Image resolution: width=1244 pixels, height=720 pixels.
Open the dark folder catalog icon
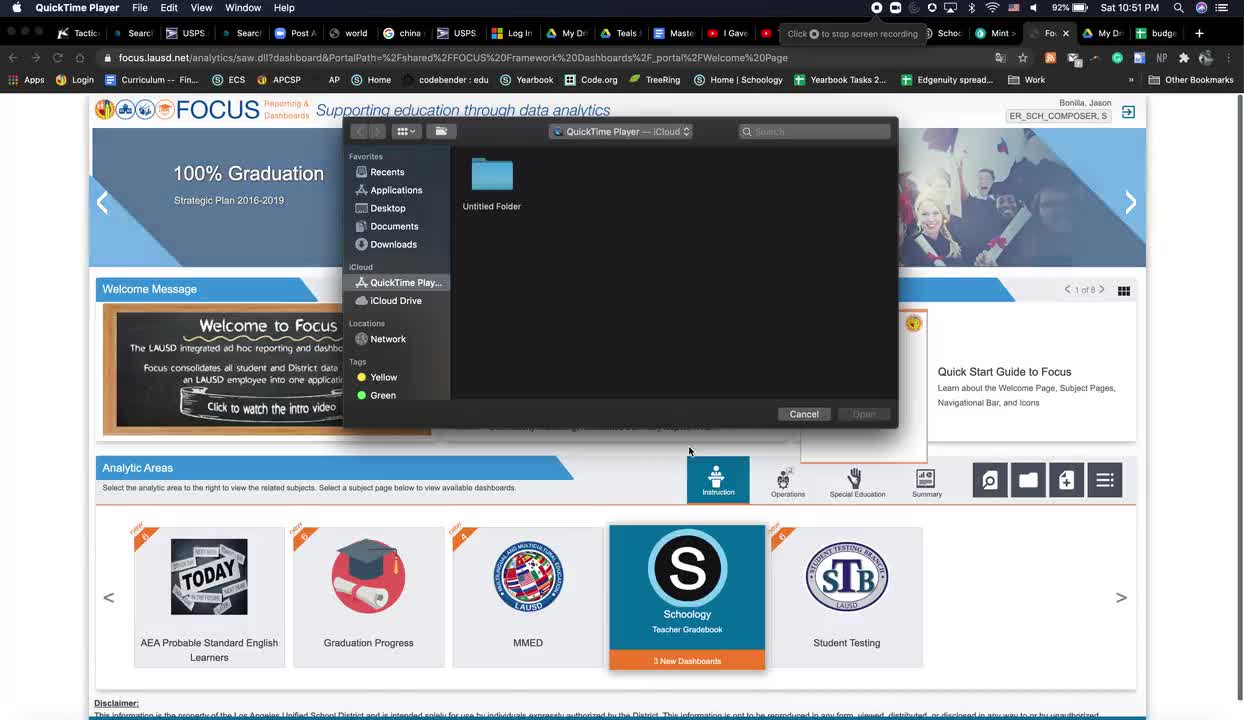pyautogui.click(x=1028, y=481)
